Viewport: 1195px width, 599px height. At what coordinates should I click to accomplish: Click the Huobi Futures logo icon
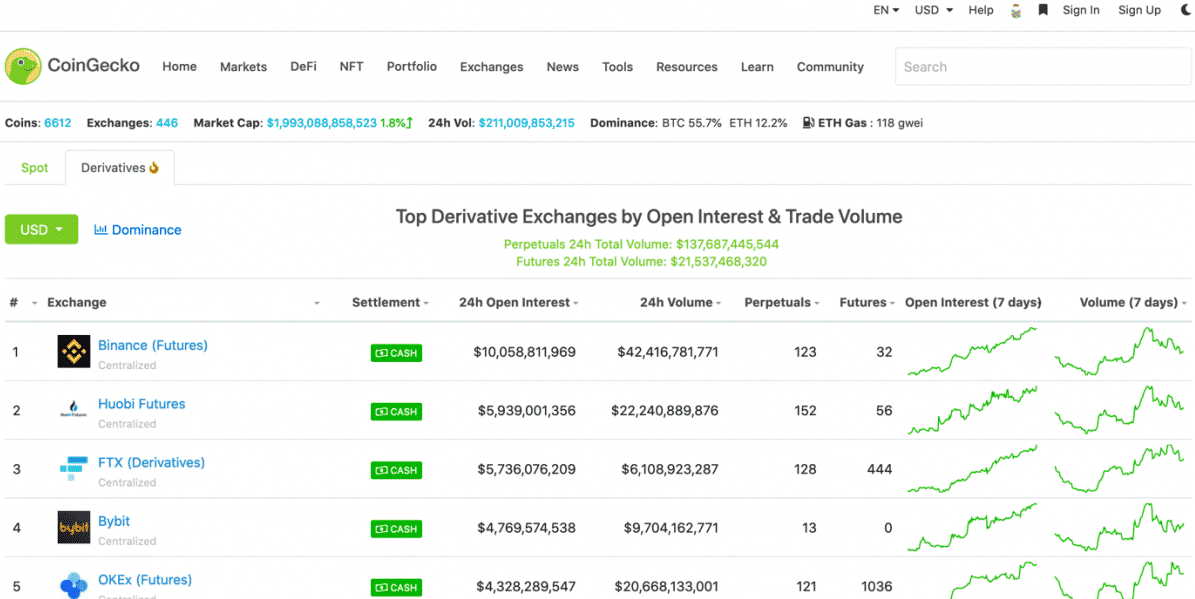click(x=74, y=410)
